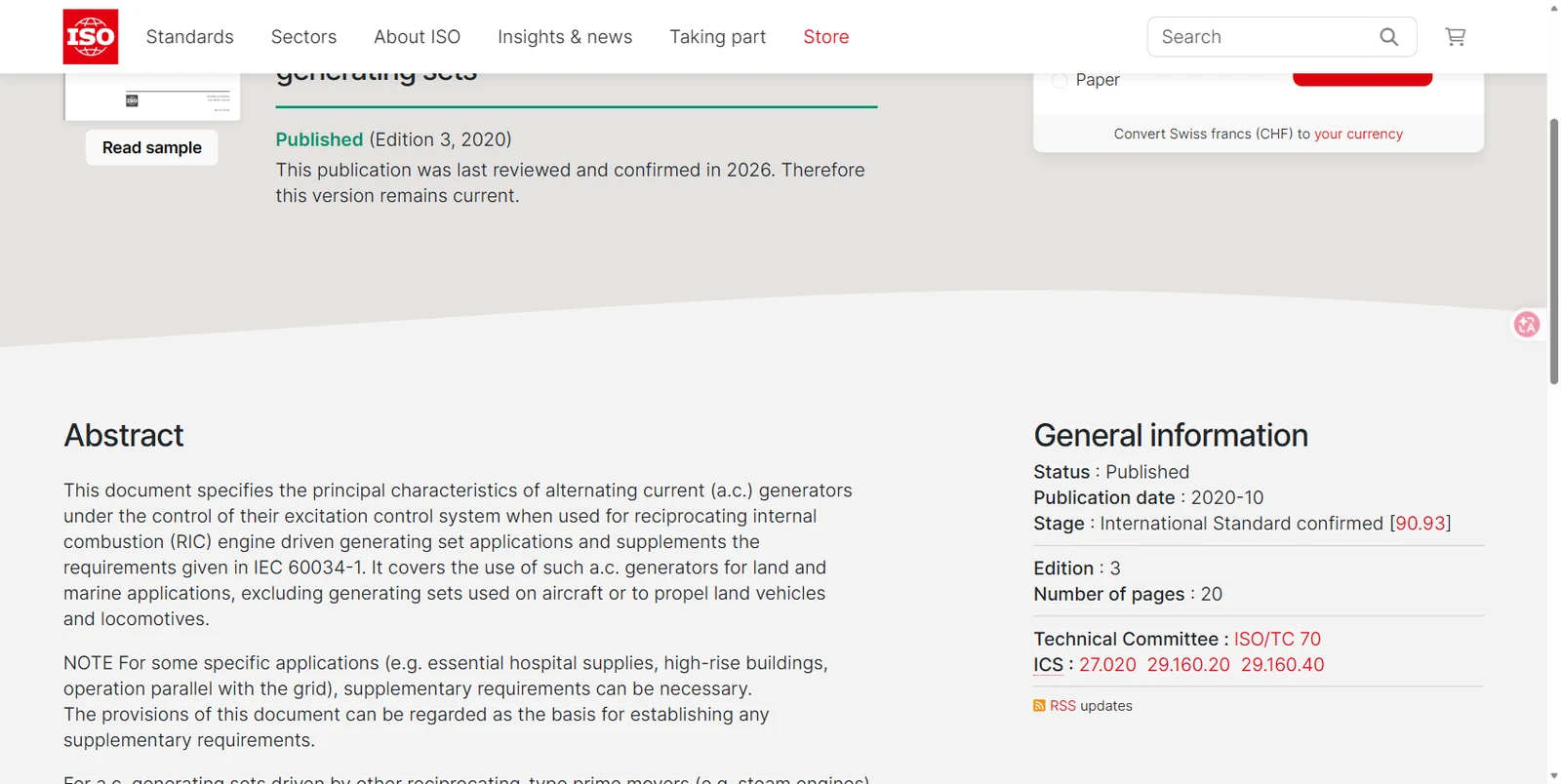1561x784 pixels.
Task: Open the ISO/TC 70 committee link
Action: [1277, 640]
